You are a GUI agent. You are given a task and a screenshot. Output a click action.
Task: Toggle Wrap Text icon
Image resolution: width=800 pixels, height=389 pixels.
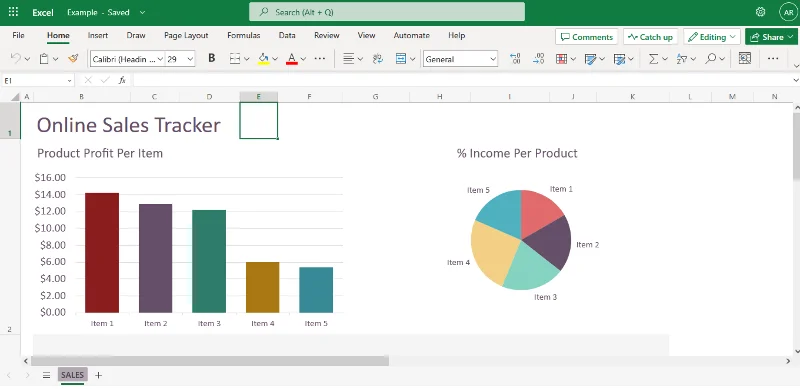(378, 59)
